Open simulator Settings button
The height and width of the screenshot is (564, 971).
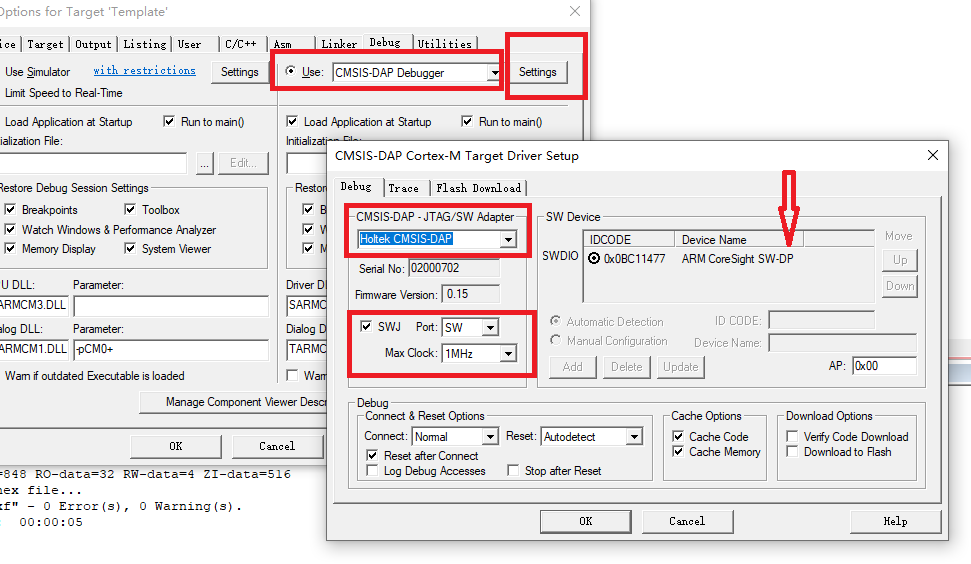[x=240, y=72]
